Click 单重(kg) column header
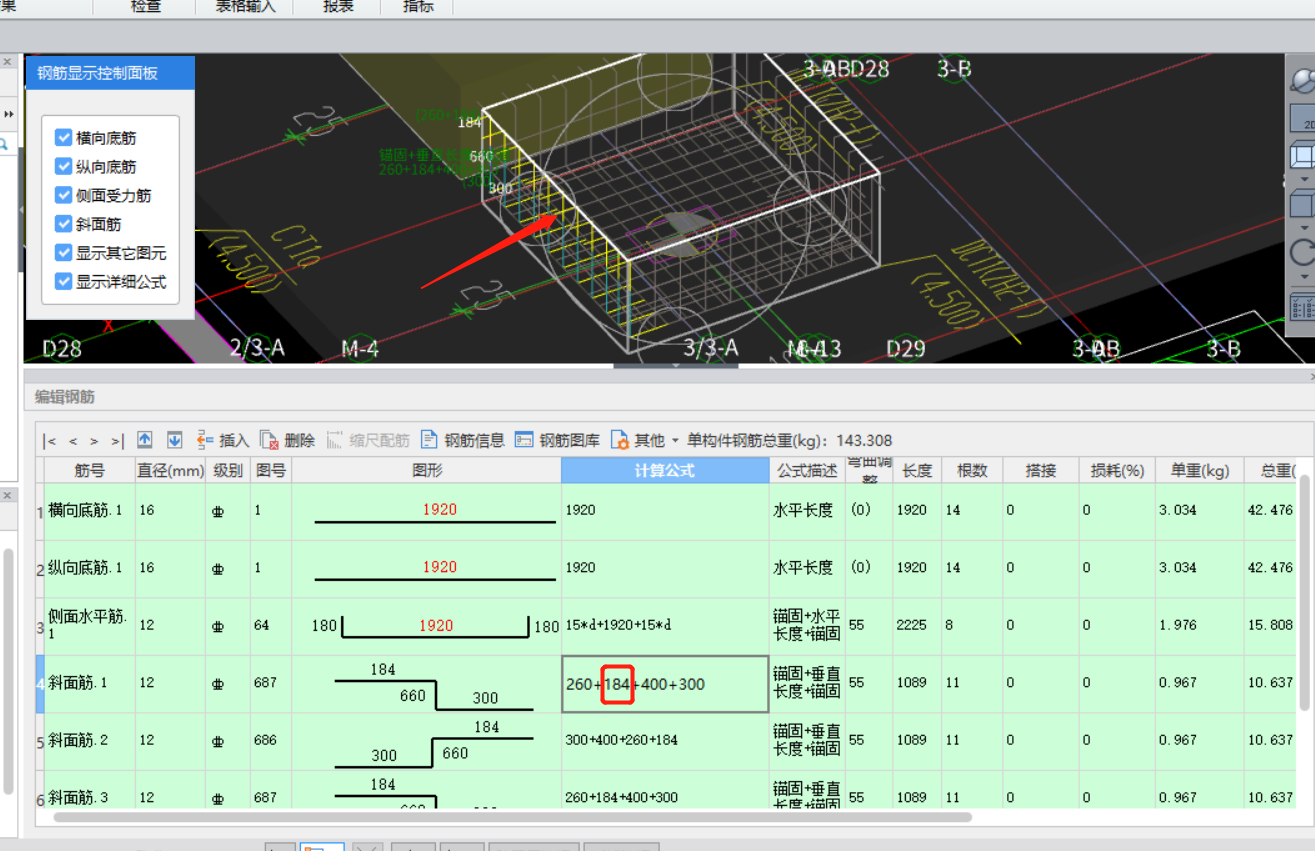The image size is (1315, 851). coord(1200,470)
